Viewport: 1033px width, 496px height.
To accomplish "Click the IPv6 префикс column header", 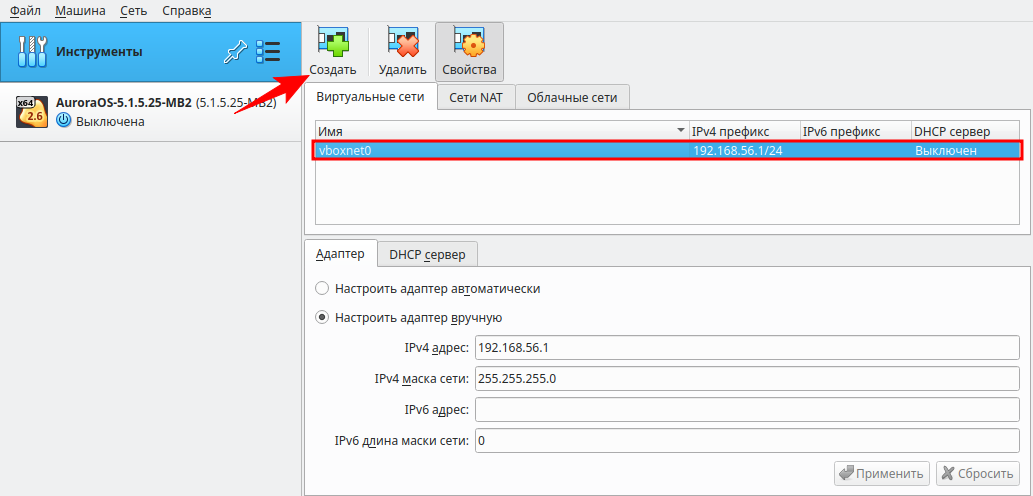I will tap(855, 132).
